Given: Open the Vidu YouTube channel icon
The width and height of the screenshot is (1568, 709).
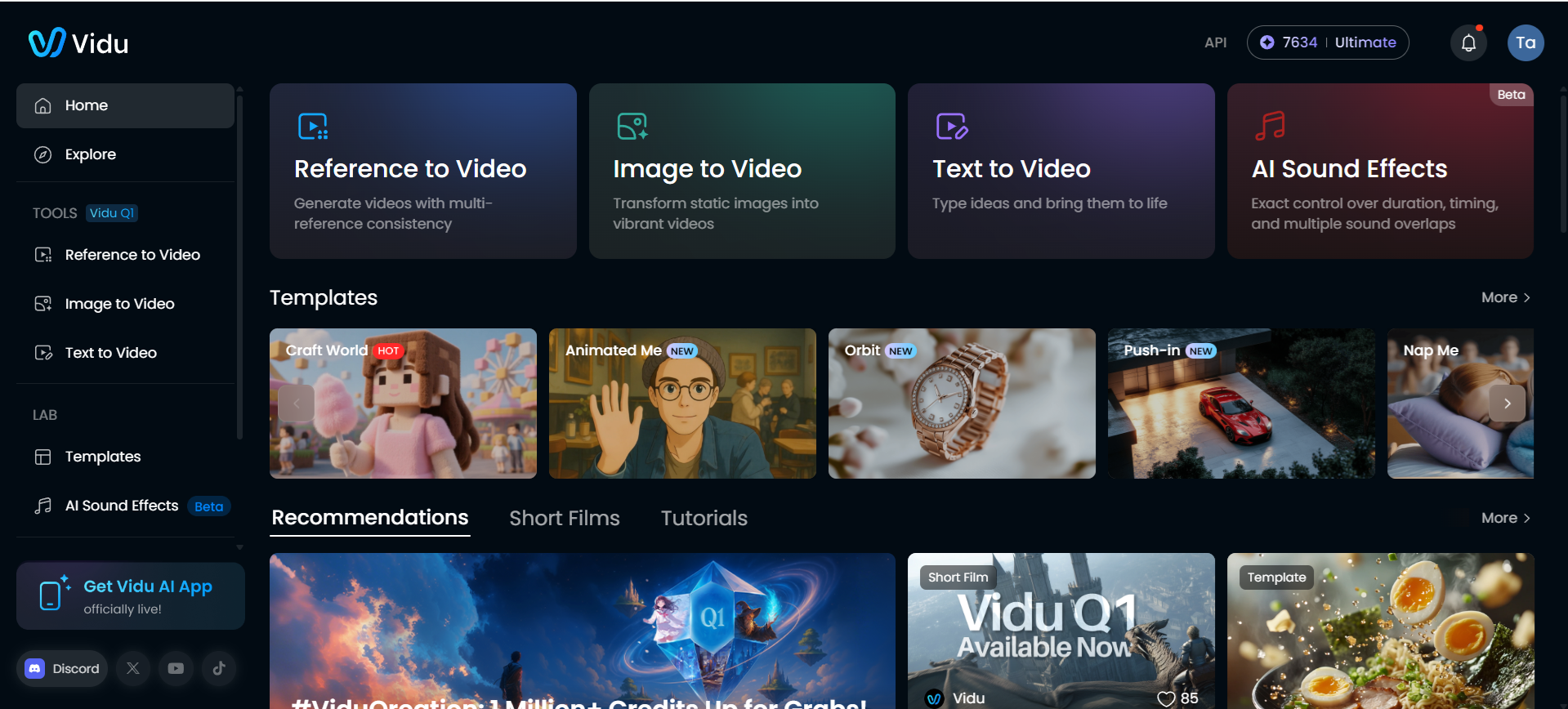Looking at the screenshot, I should point(176,668).
